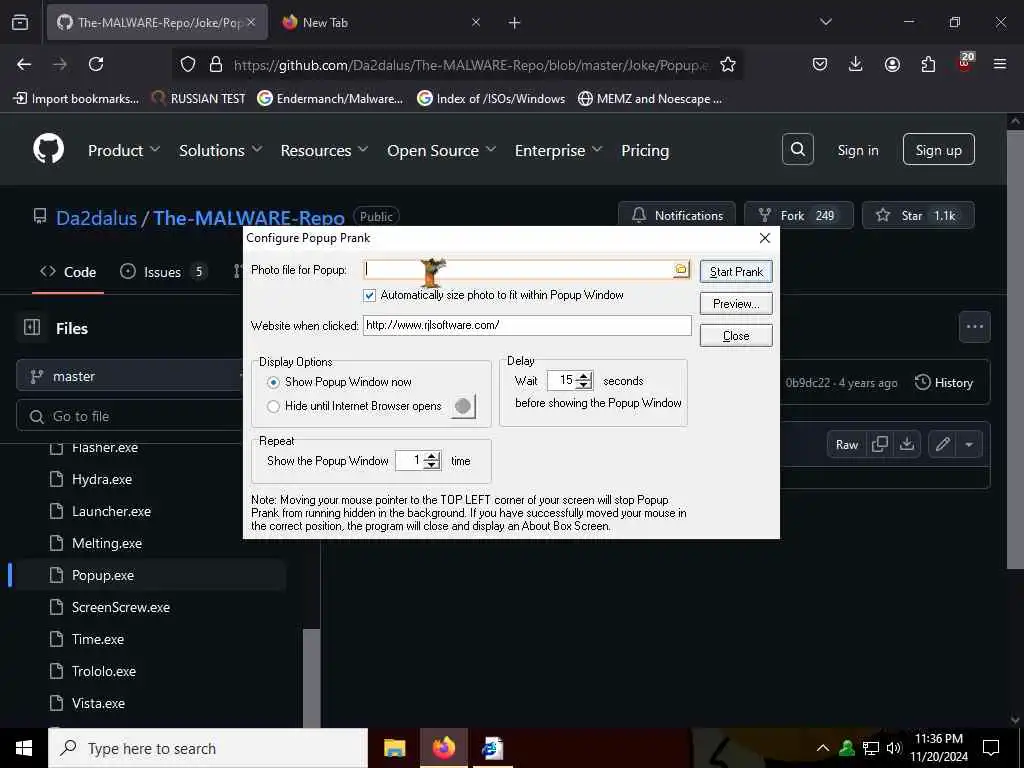Click the uBlock extension icon with badge 20
This screenshot has height=768, width=1024.
[x=965, y=63]
